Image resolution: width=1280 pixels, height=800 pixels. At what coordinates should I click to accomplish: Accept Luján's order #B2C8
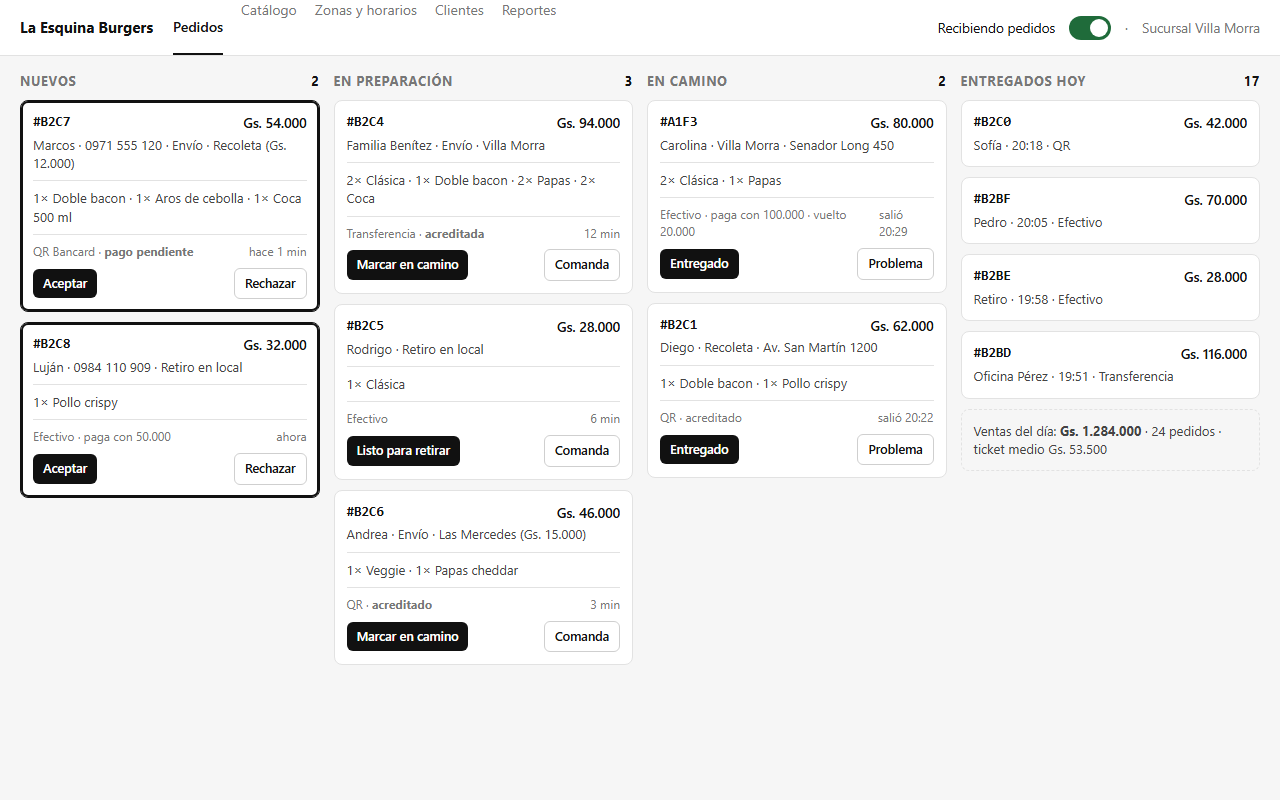65,469
